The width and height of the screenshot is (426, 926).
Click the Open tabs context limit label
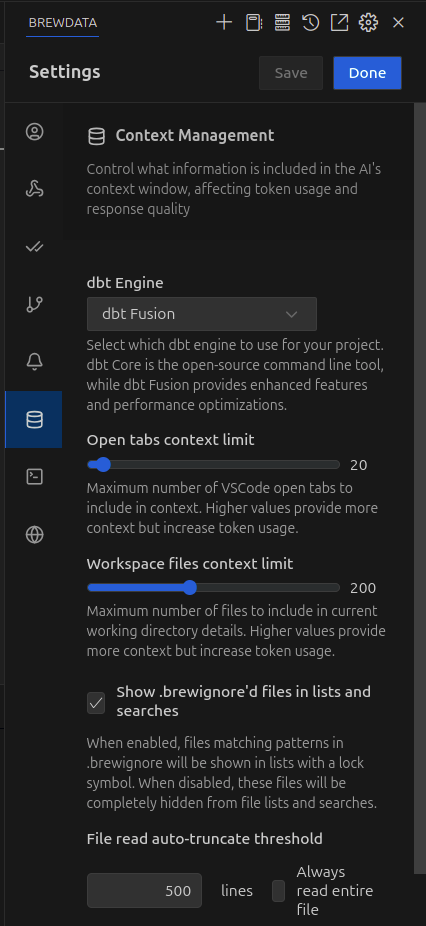tap(170, 440)
